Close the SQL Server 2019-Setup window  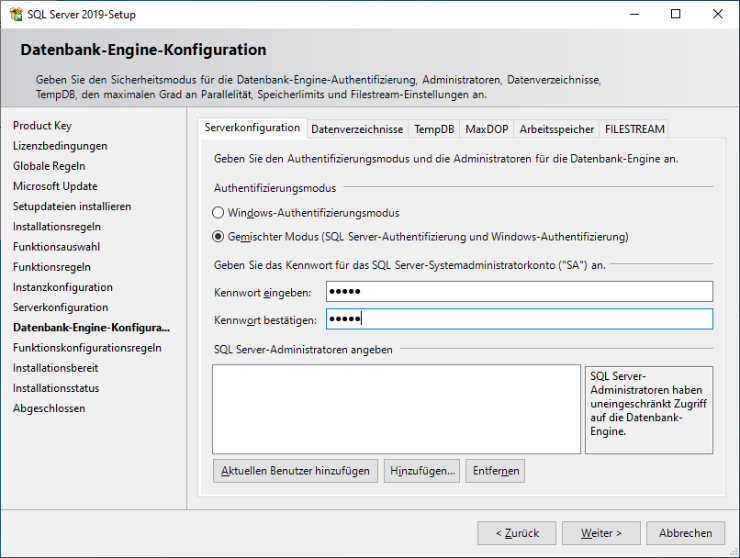click(x=718, y=14)
